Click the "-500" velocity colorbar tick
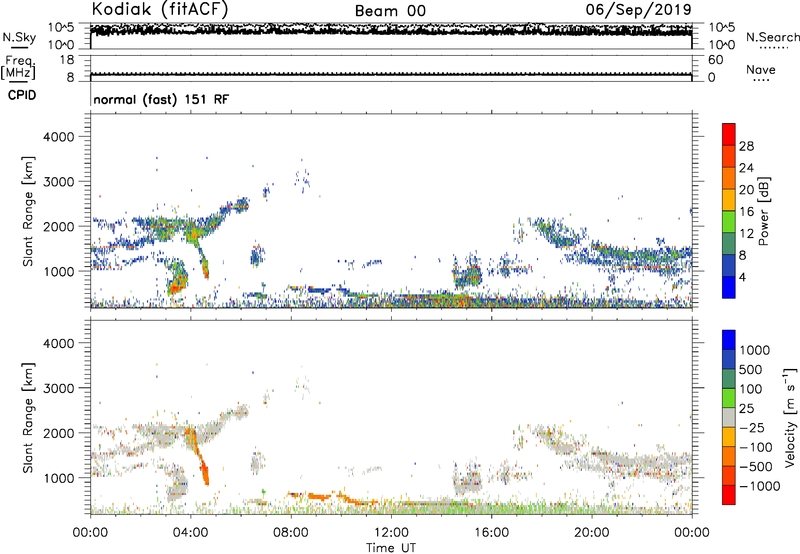Viewport: 800px width, 554px height. pos(755,467)
